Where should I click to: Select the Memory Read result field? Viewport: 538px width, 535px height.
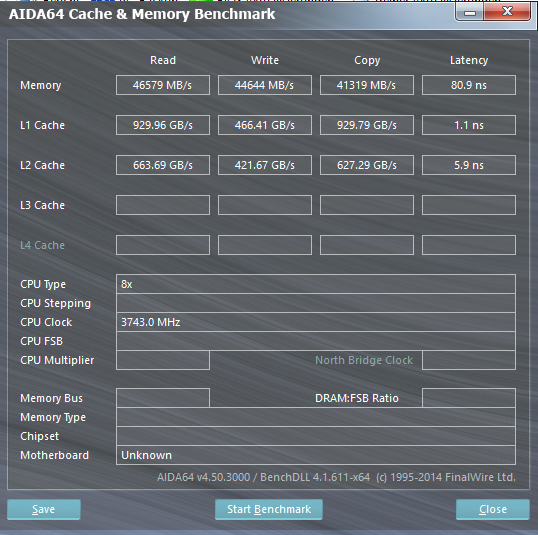click(x=163, y=85)
